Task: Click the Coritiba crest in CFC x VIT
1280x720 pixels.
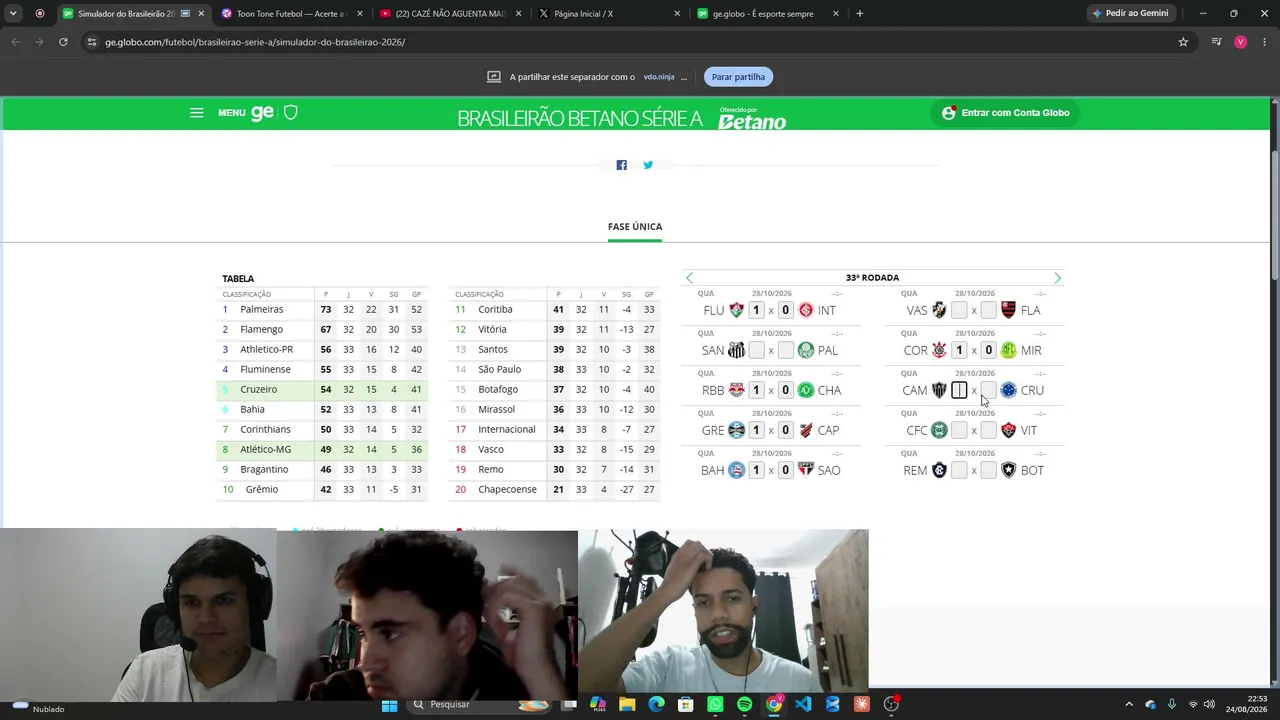Action: 939,430
